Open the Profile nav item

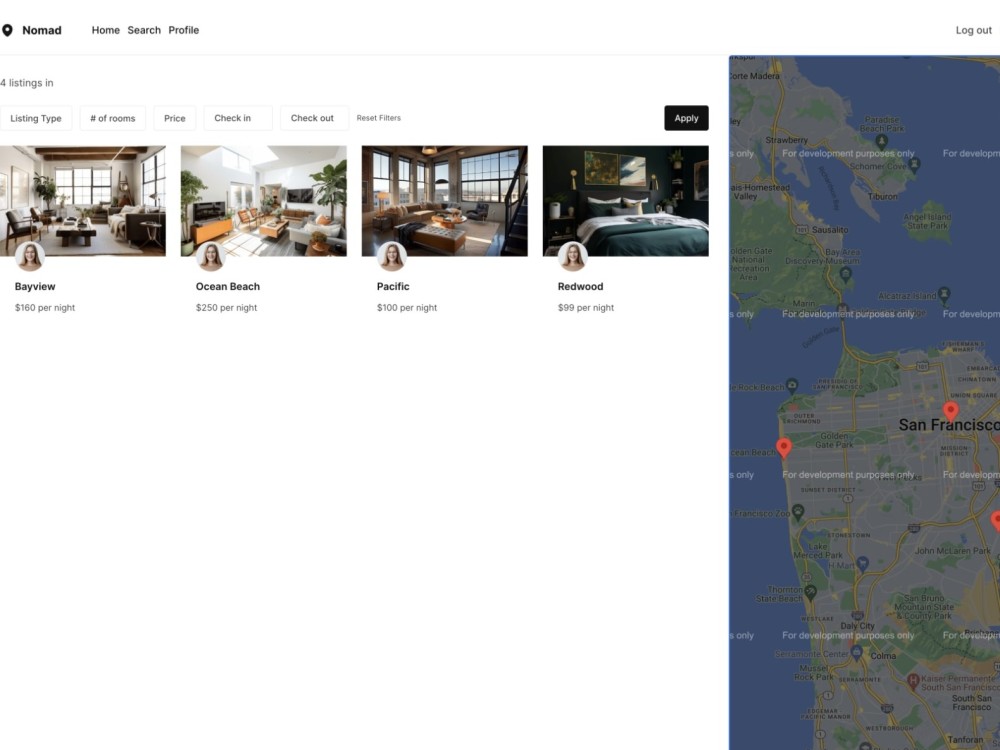coord(184,30)
